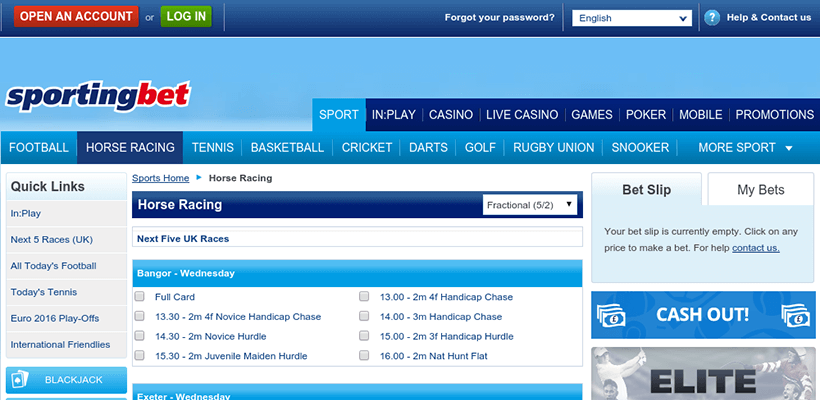Open Darts in sports menu
The width and height of the screenshot is (820, 400).
(x=428, y=147)
